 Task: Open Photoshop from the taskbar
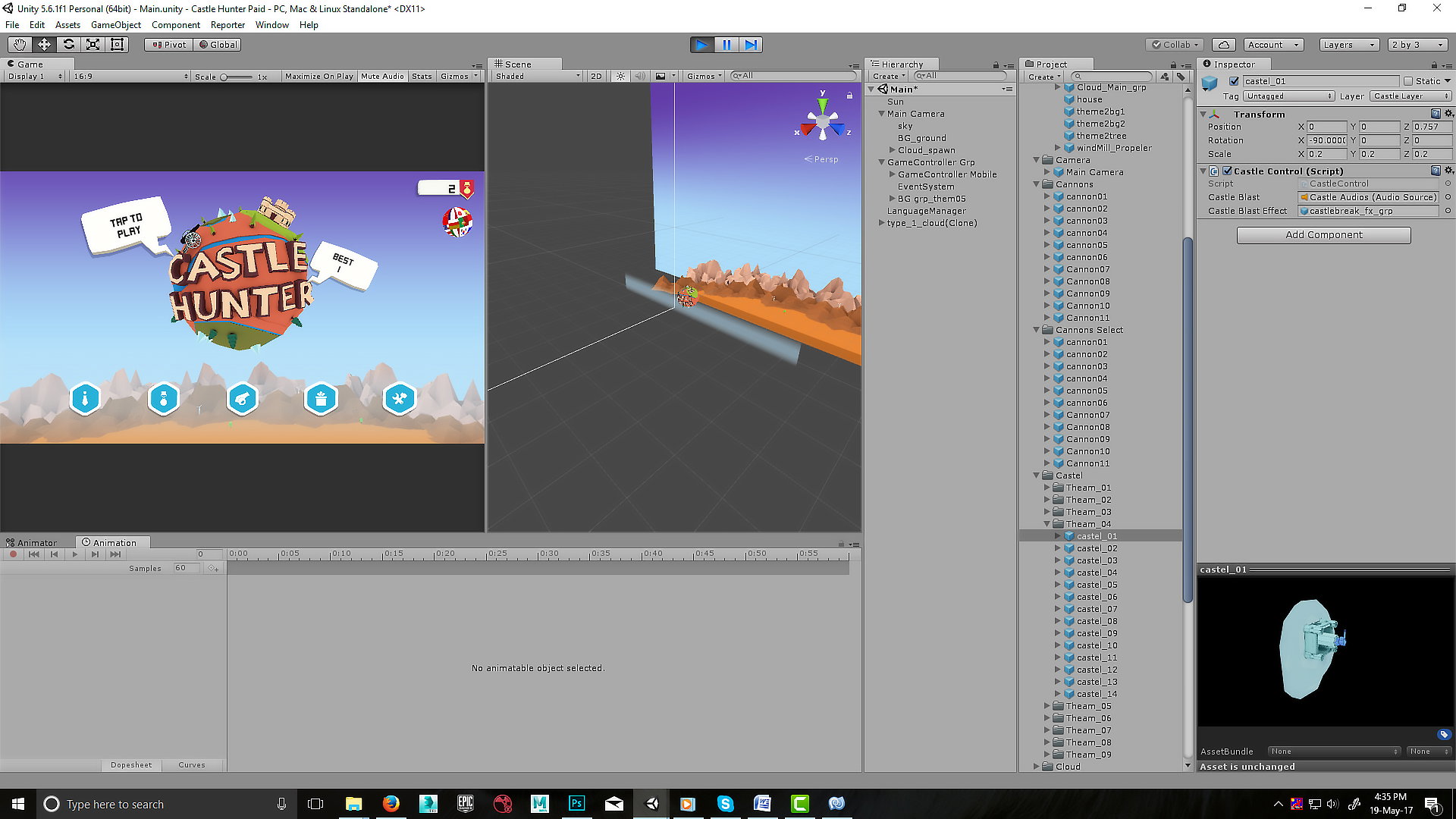[577, 804]
